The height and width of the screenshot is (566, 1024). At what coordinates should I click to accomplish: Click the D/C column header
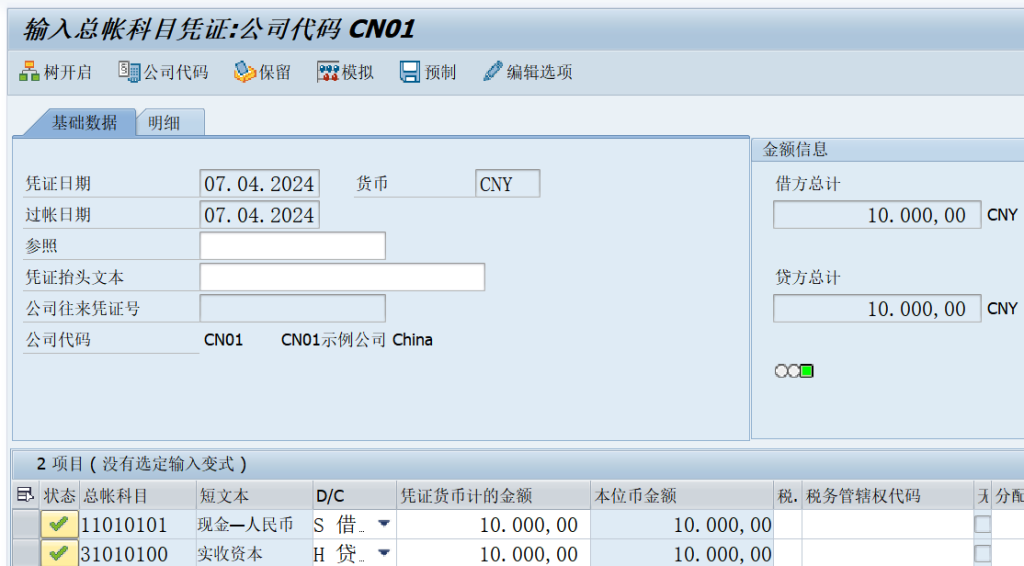[355, 495]
